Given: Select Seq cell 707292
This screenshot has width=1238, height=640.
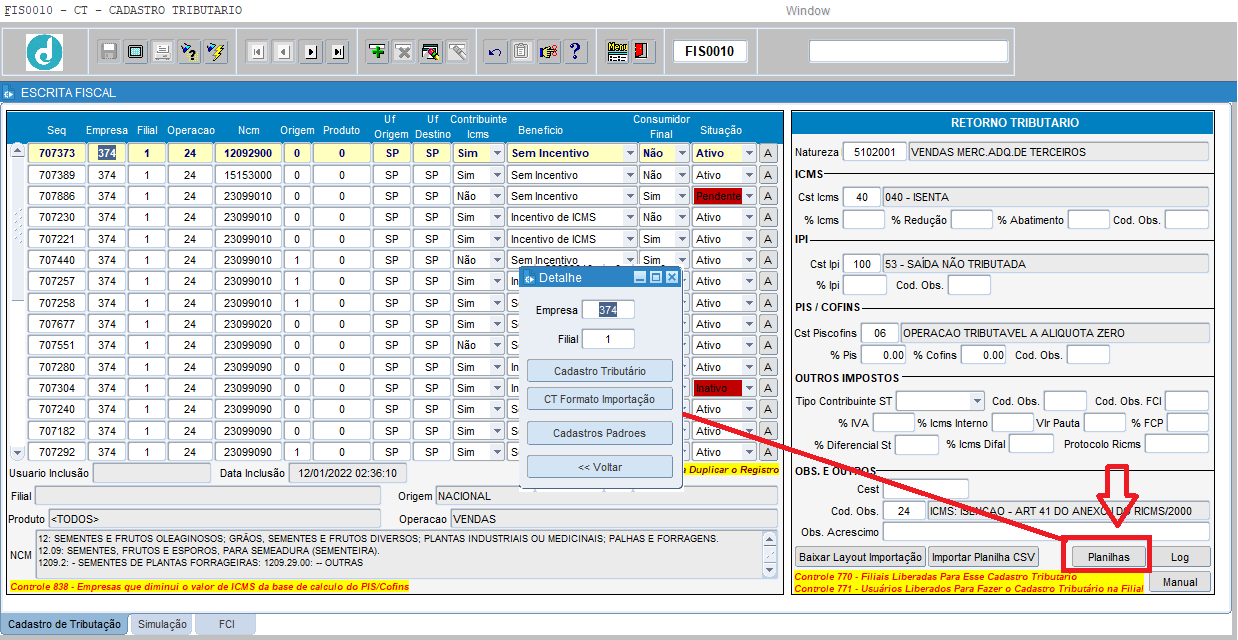Looking at the screenshot, I should [57, 452].
